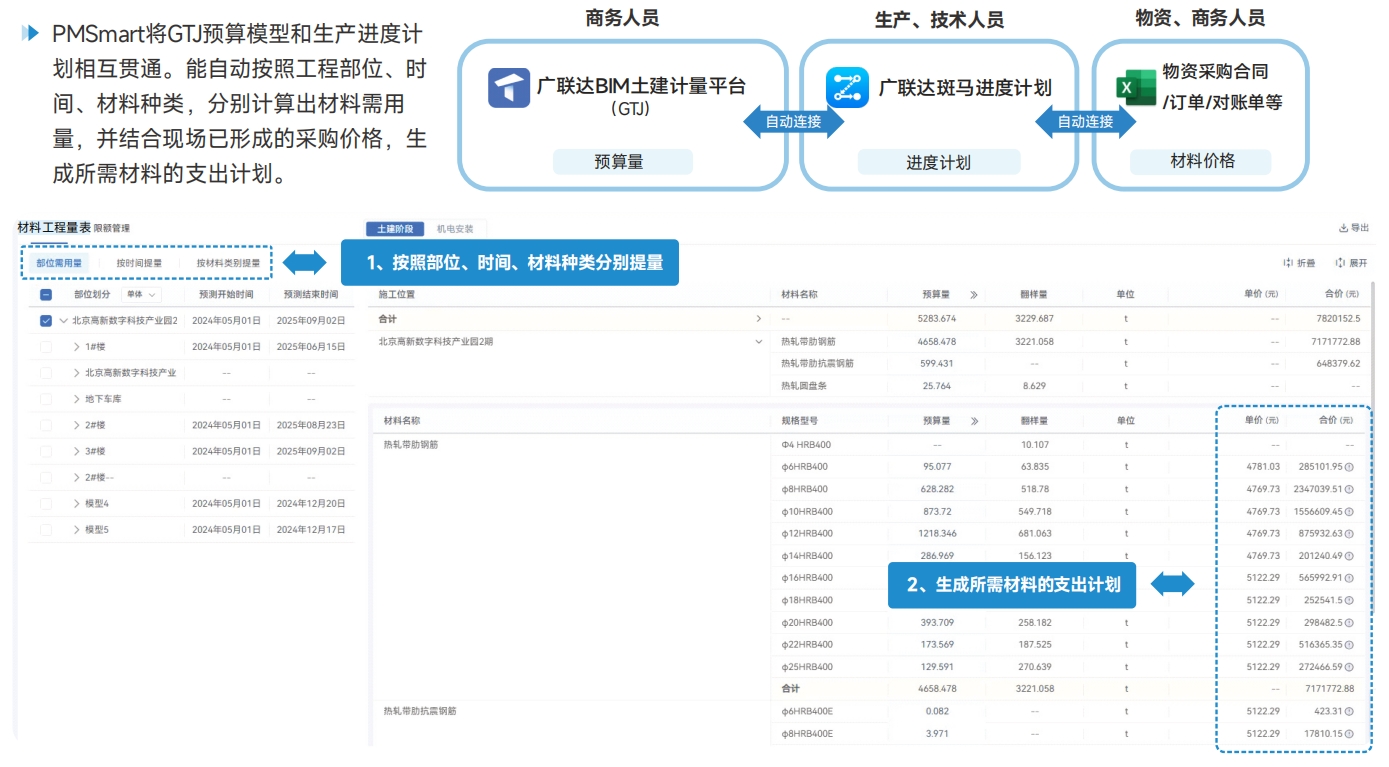Click info icon beside 285101.95 total
The height and width of the screenshot is (767, 1389).
coord(1349,467)
